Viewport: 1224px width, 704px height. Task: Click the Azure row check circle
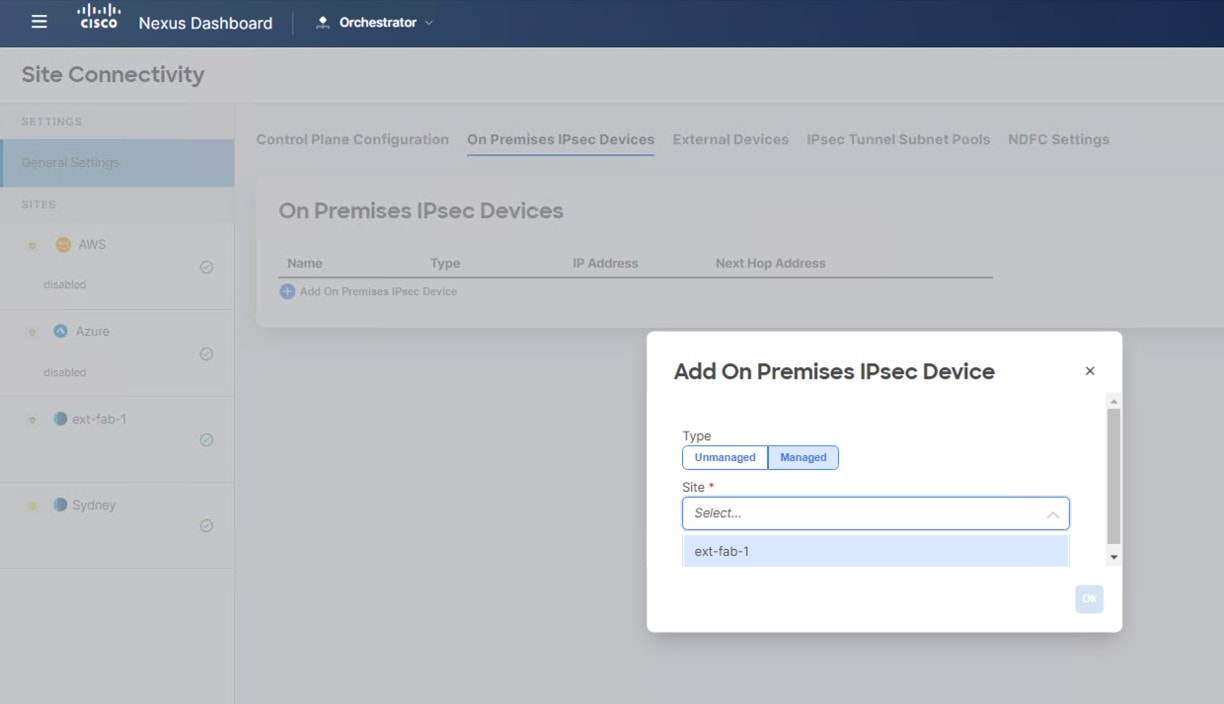click(x=206, y=354)
